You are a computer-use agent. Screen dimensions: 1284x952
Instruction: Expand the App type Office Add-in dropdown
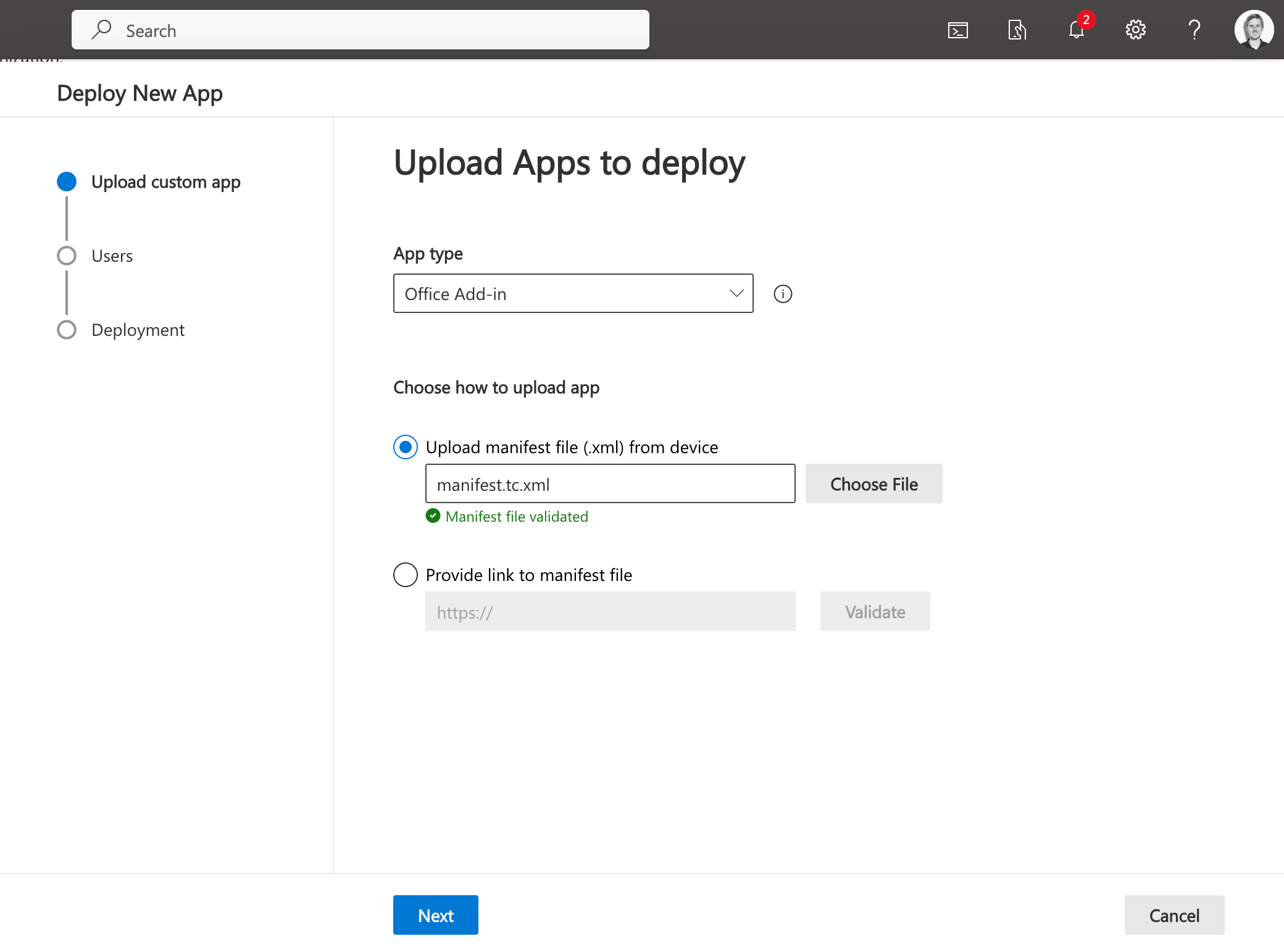pos(573,293)
